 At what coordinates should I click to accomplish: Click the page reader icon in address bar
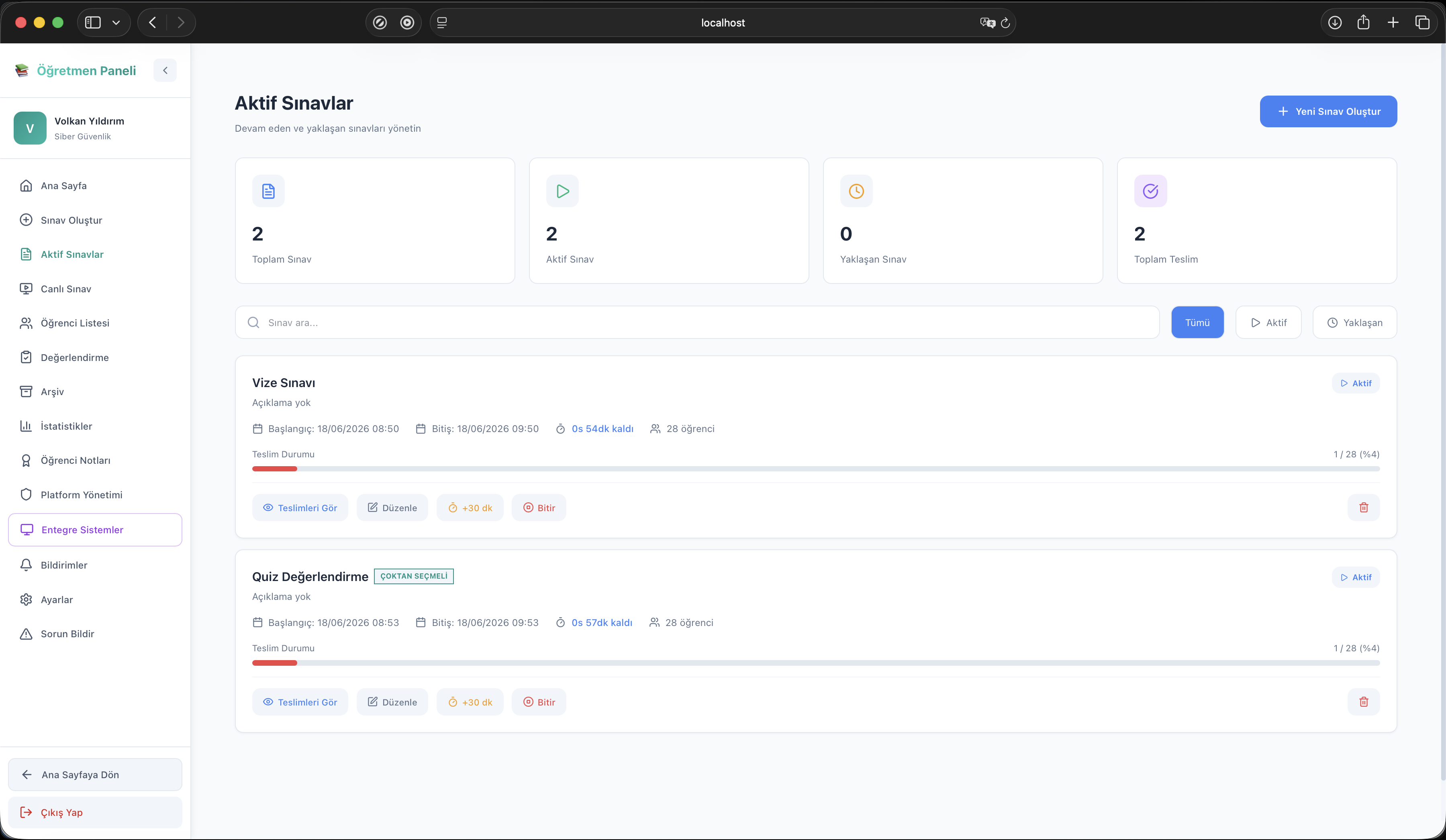[x=442, y=22]
